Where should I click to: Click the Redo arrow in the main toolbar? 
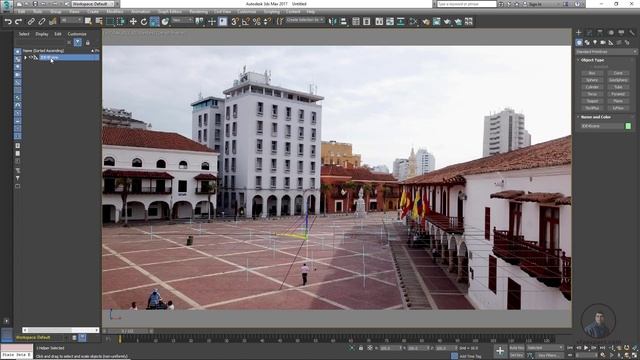pos(19,22)
